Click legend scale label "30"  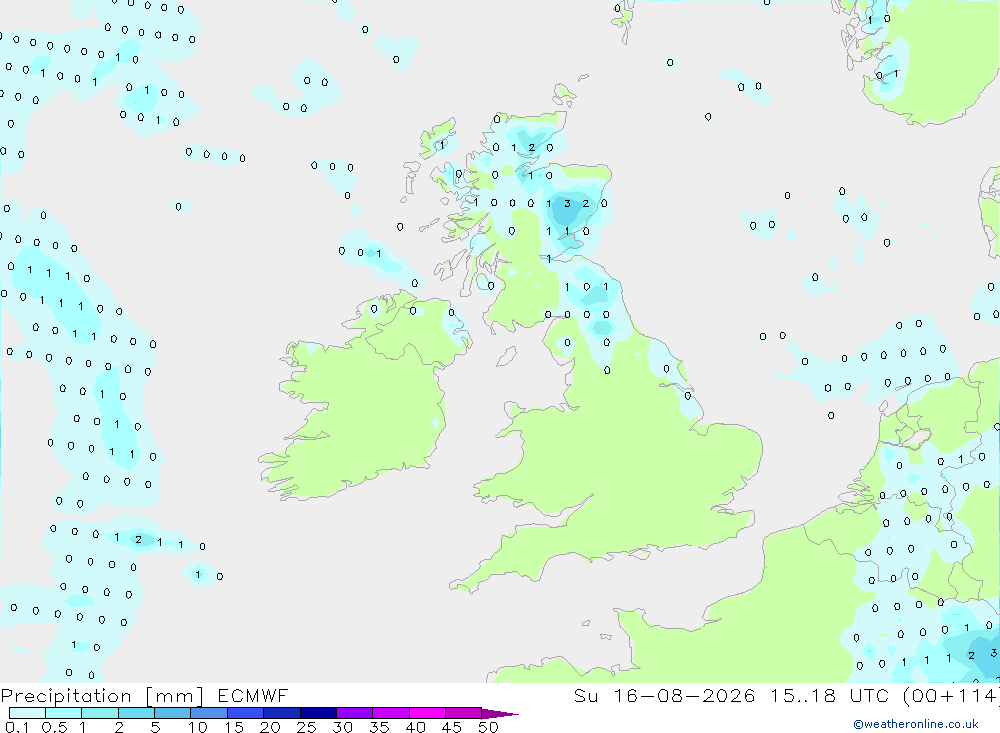(342, 727)
